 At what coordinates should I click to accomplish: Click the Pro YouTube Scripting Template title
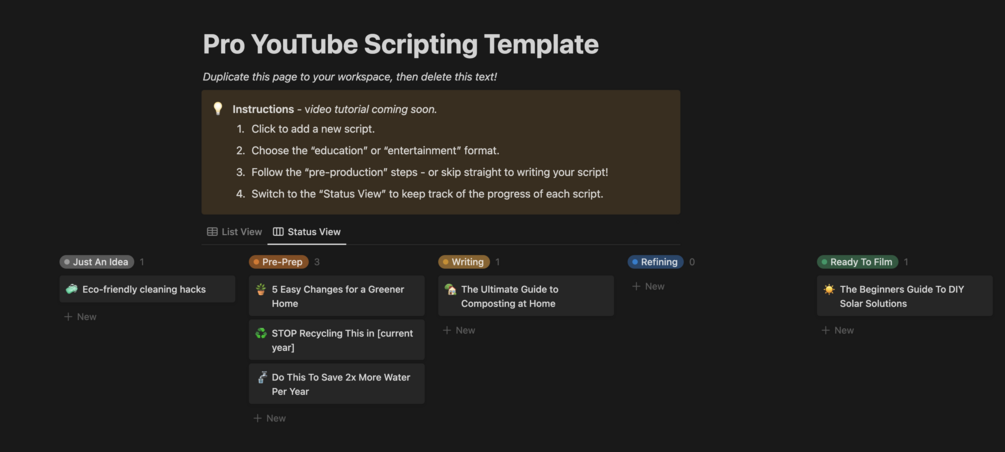[401, 44]
